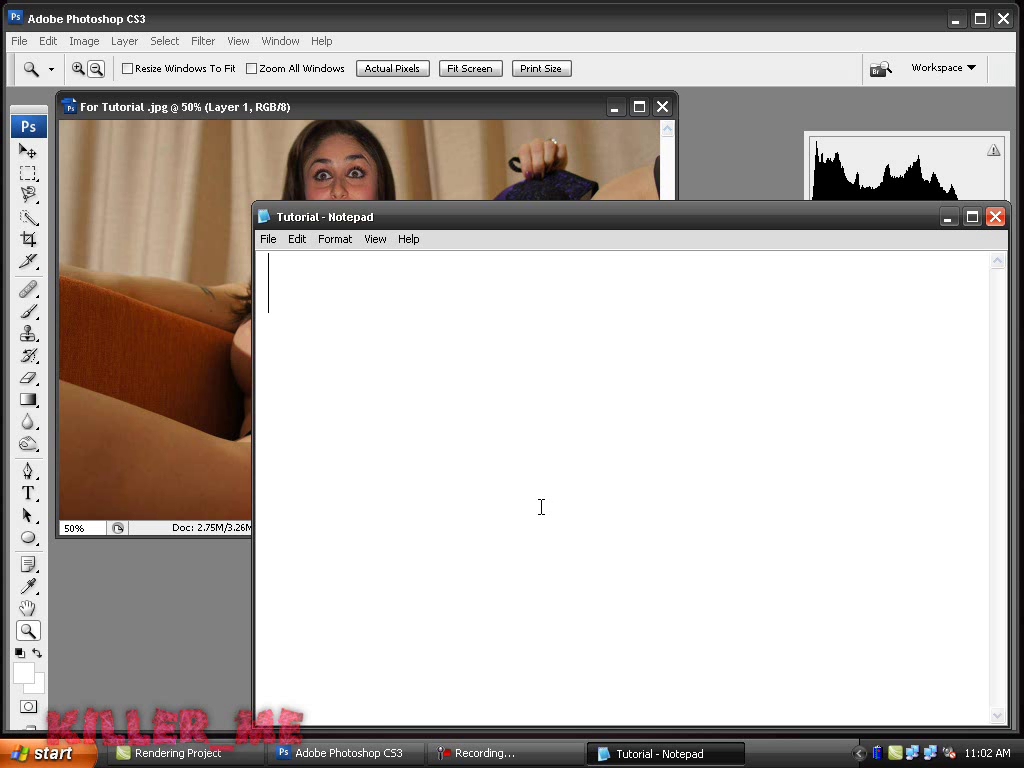1024x768 pixels.
Task: Select the Clone Stamp tool
Action: coord(27,333)
